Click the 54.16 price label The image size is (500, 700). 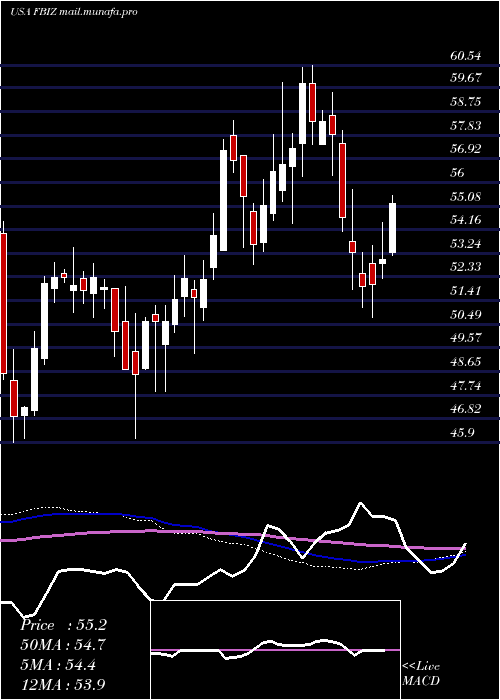coord(466,220)
